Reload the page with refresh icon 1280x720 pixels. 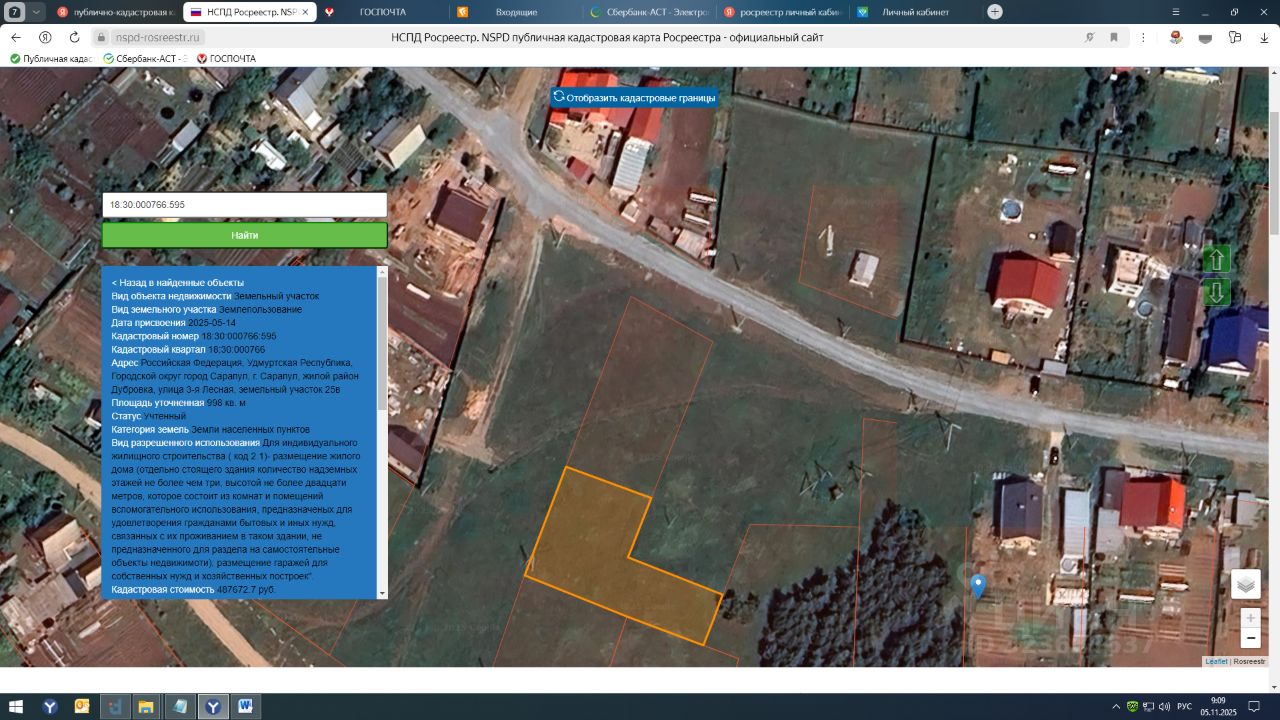[74, 37]
